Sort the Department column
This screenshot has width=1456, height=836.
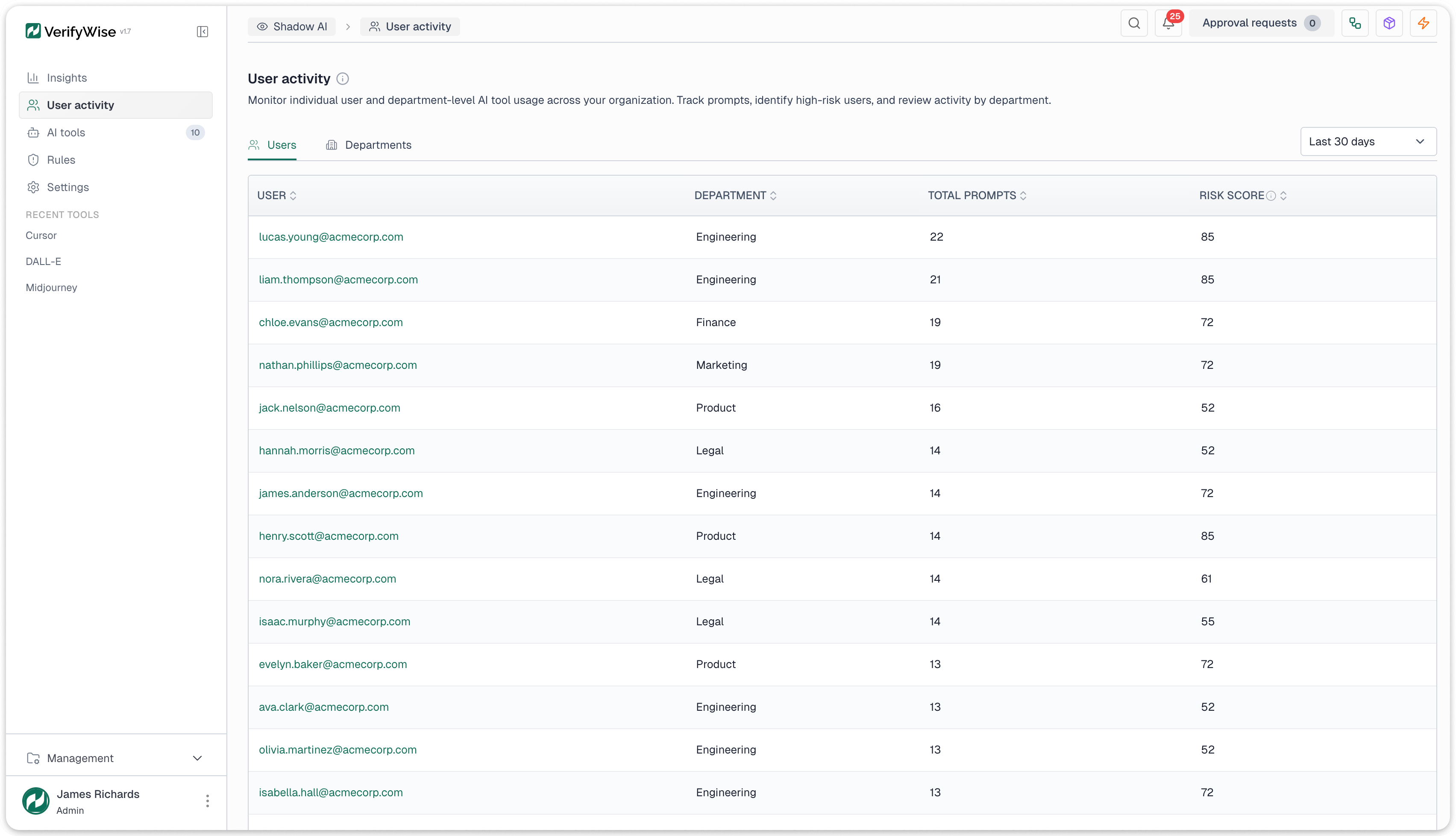click(774, 195)
